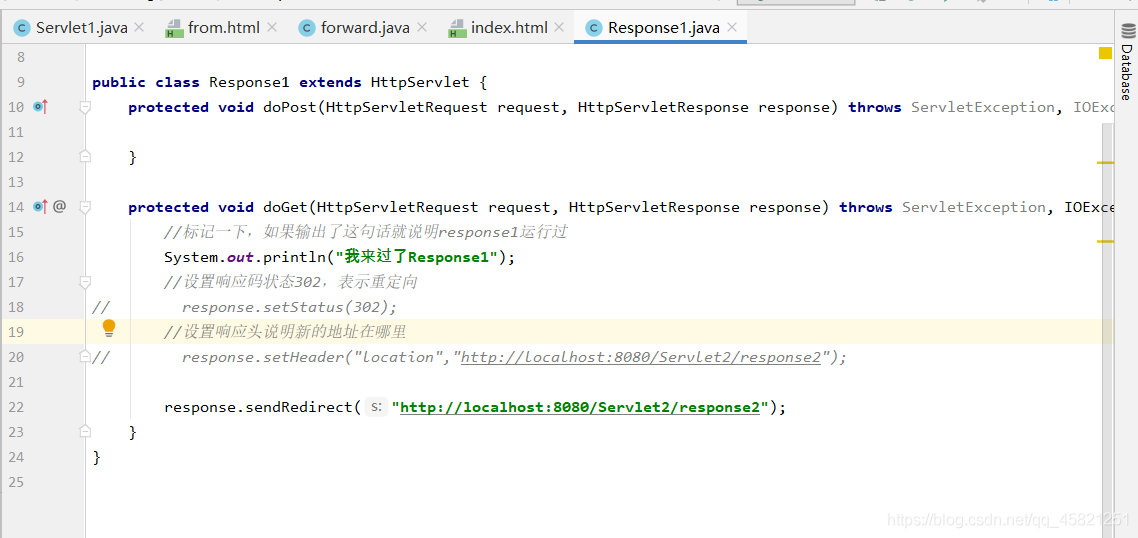Close the Servlet1.java tab

point(139,28)
